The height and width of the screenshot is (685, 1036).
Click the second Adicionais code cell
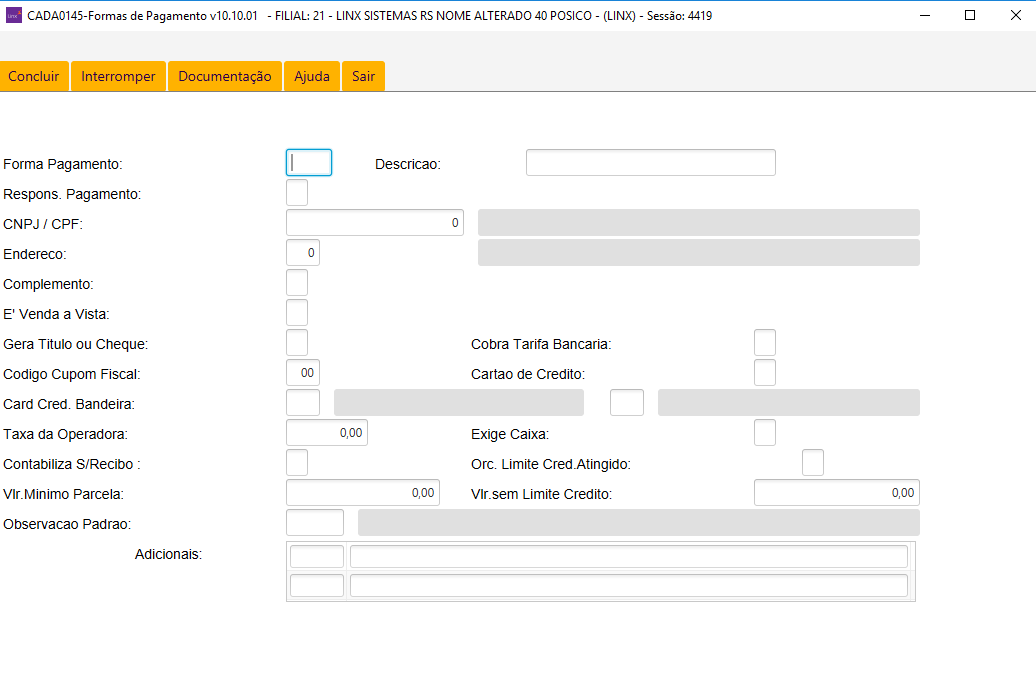click(317, 585)
